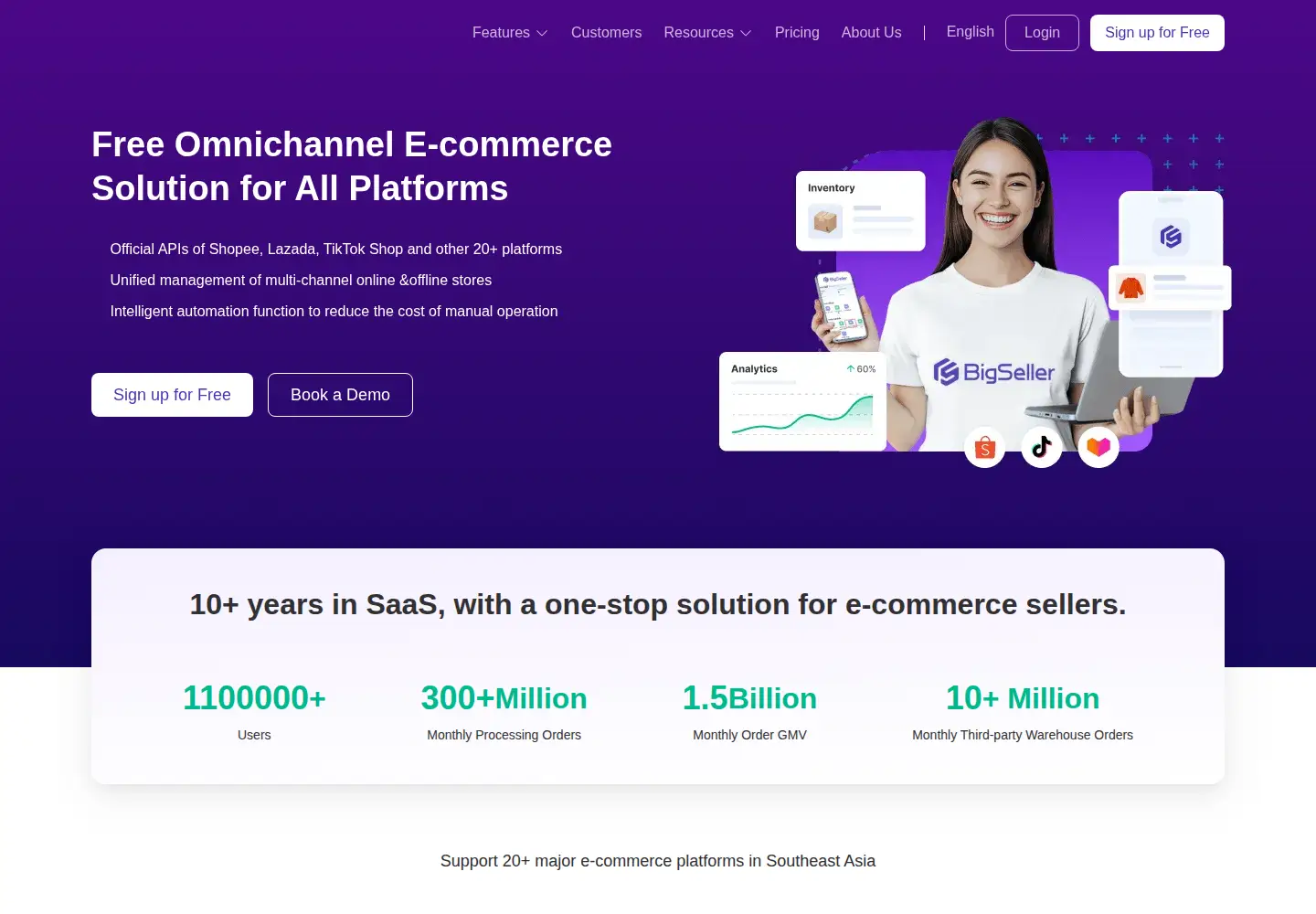
Task: Click the "10+ Million" statistic
Action: pos(1023,698)
